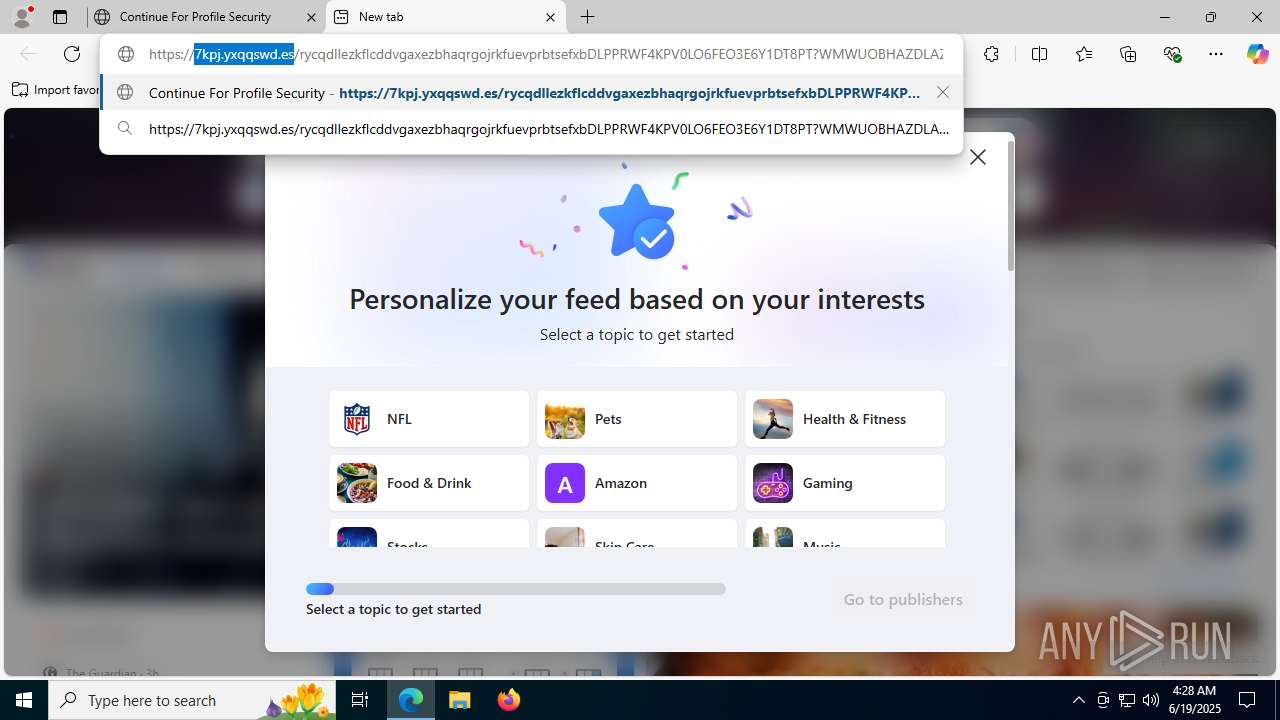This screenshot has width=1280, height=720.
Task: Open the Extensions puzzle icon
Action: coord(991,54)
